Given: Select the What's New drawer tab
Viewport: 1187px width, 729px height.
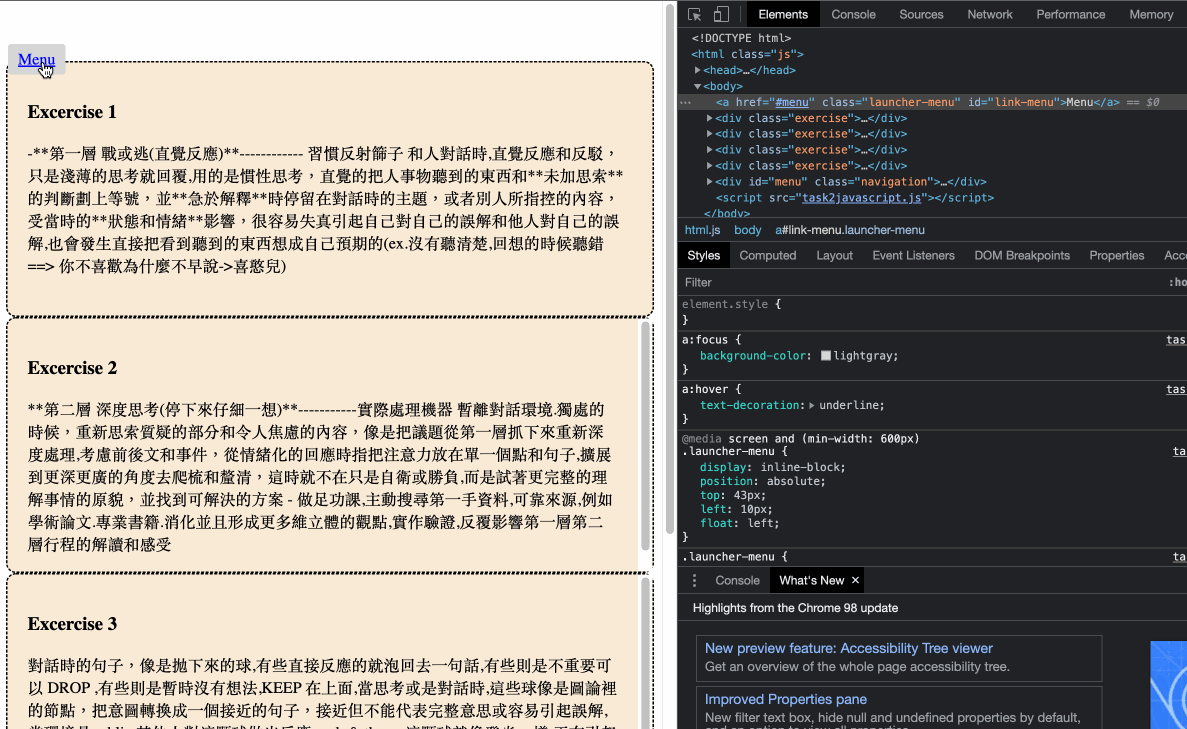Looking at the screenshot, I should tap(812, 581).
